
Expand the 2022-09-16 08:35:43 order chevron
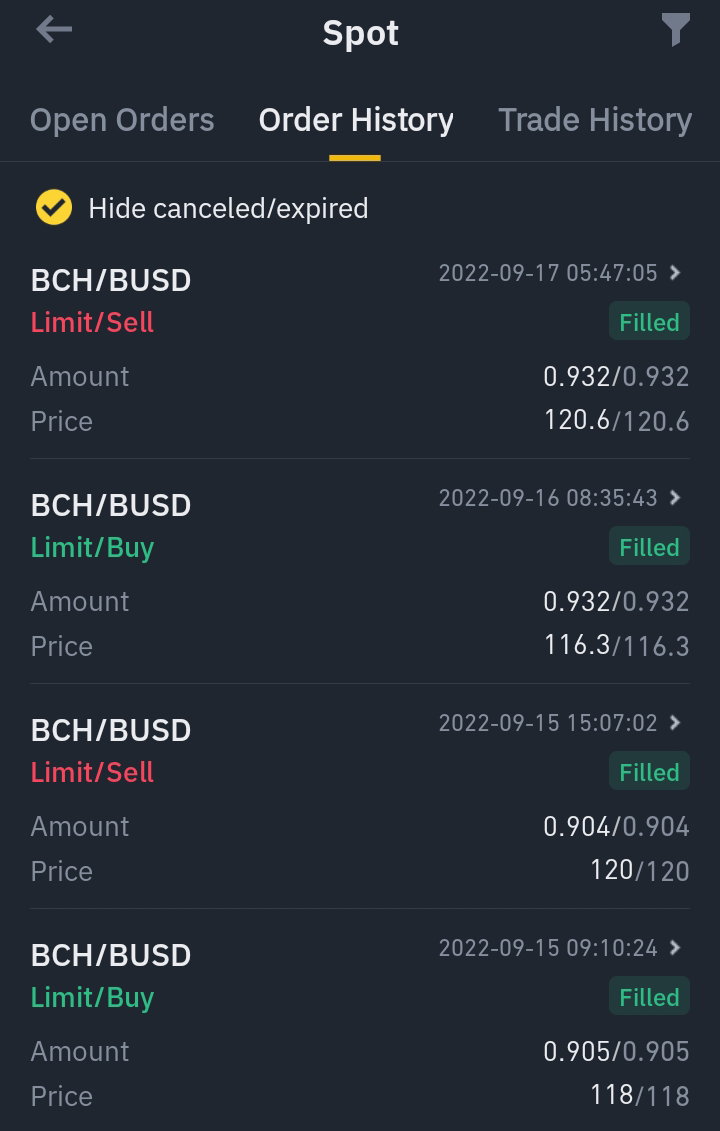[x=675, y=498]
